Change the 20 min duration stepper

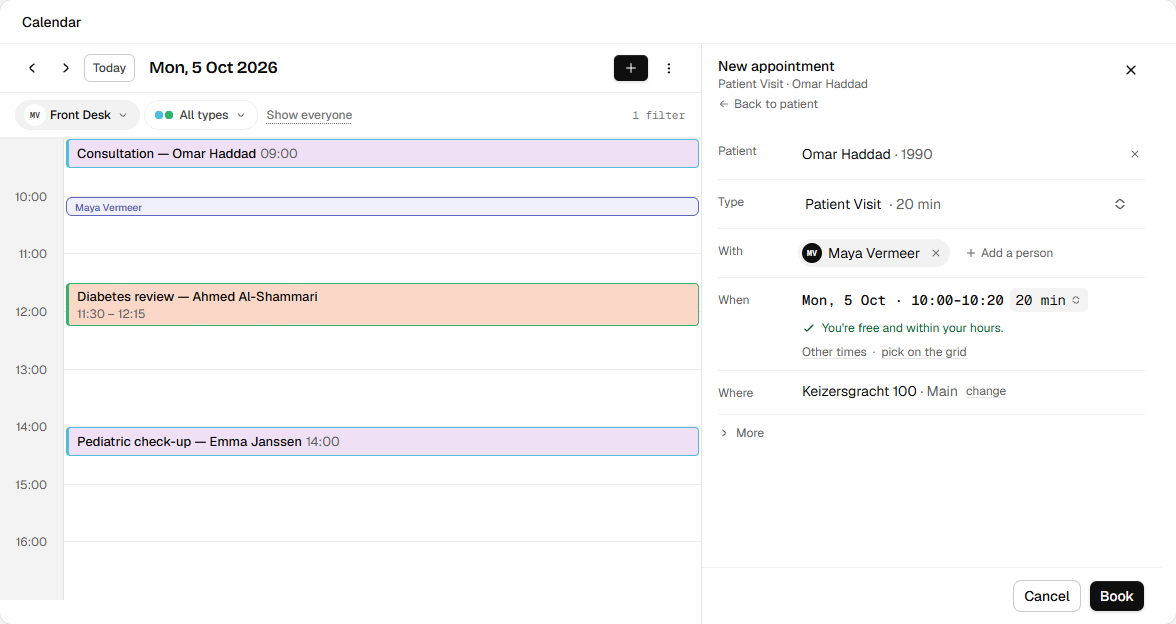coord(1048,301)
